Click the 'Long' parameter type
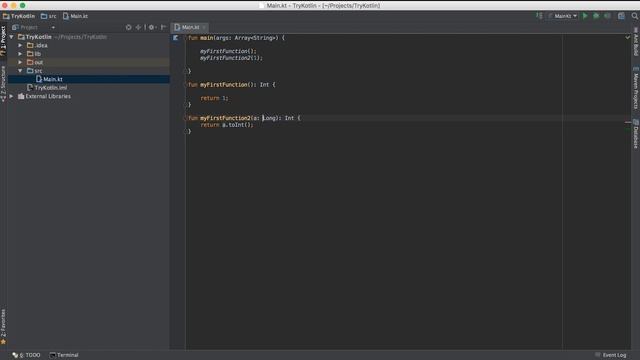 pos(269,118)
